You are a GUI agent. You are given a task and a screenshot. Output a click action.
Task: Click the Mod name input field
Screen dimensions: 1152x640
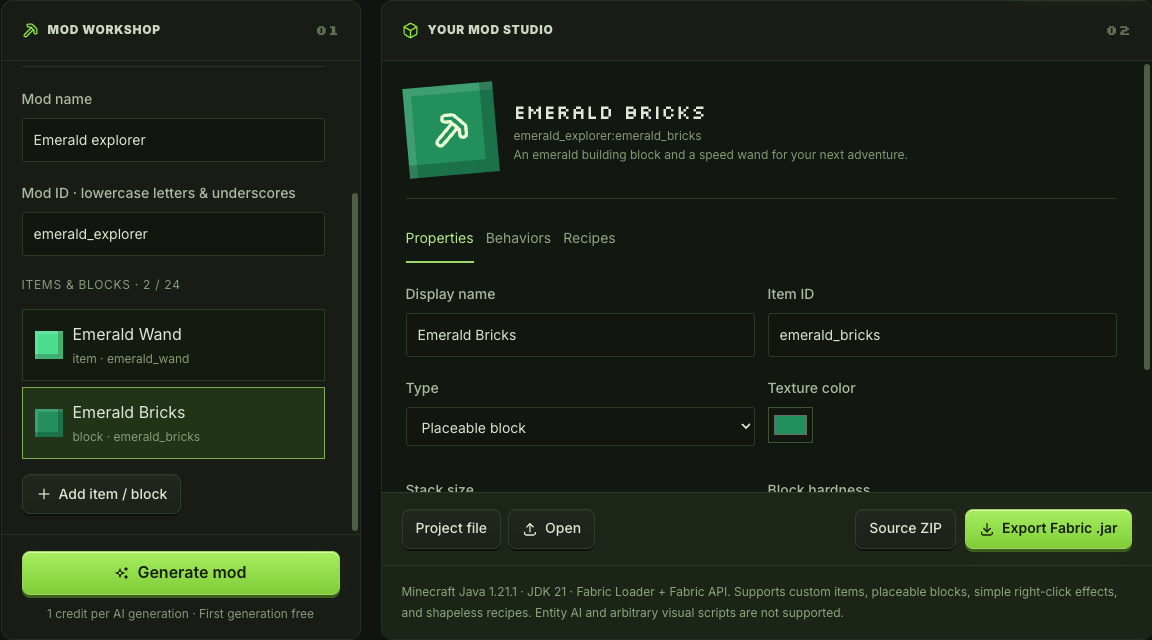coord(173,140)
